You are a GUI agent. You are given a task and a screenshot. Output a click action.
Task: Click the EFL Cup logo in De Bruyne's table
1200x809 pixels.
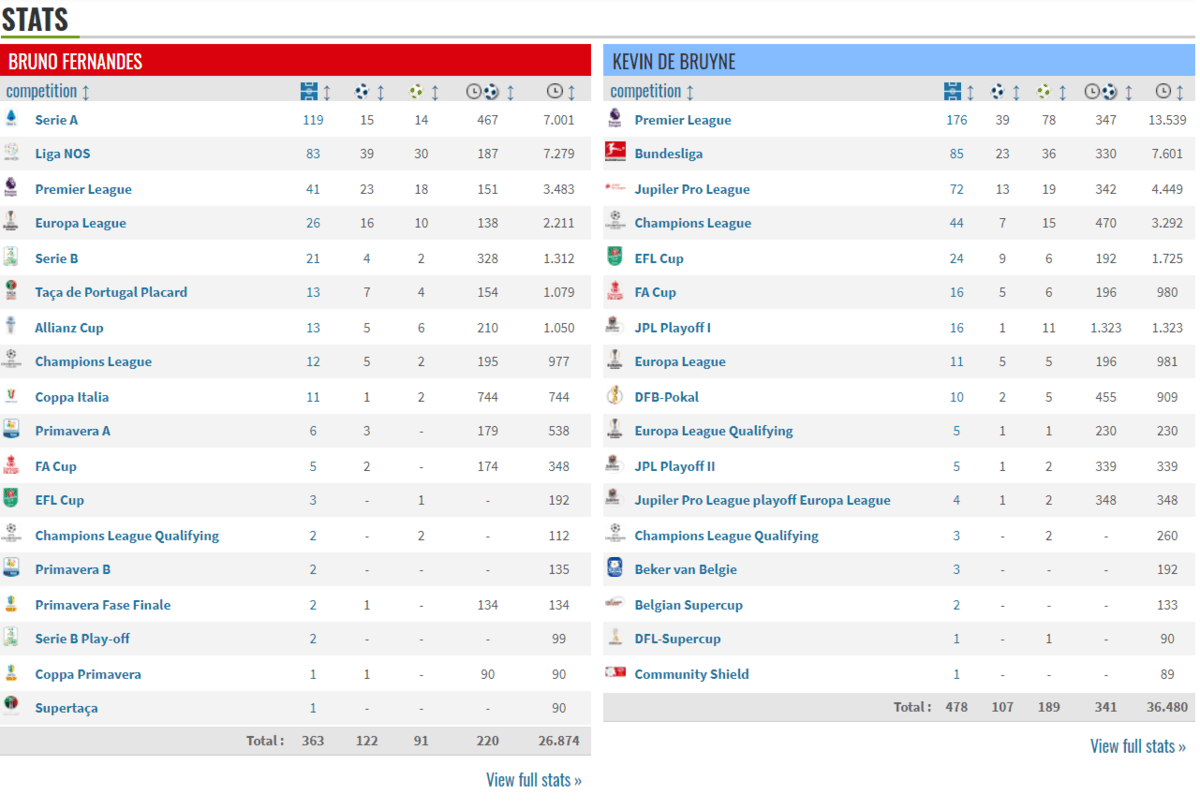pyautogui.click(x=615, y=257)
